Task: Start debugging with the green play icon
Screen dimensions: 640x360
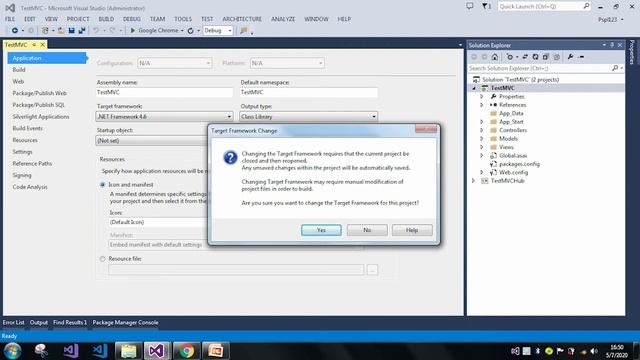Action: click(x=132, y=31)
